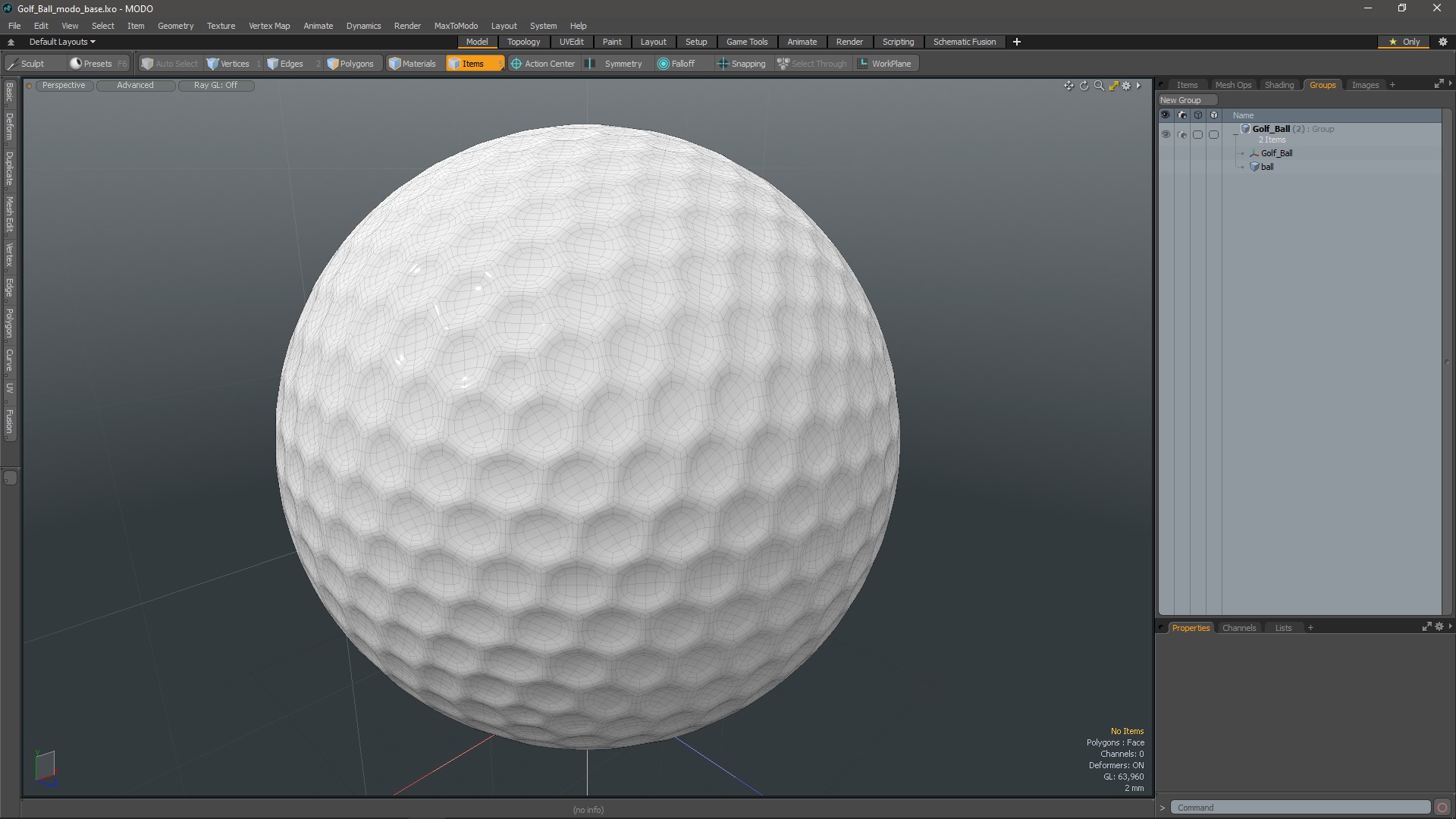
Task: Open the Default Layouts dropdown
Action: [x=62, y=42]
